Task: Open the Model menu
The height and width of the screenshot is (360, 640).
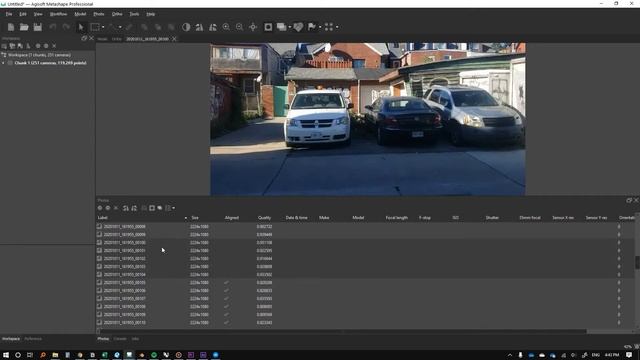Action: coord(80,14)
